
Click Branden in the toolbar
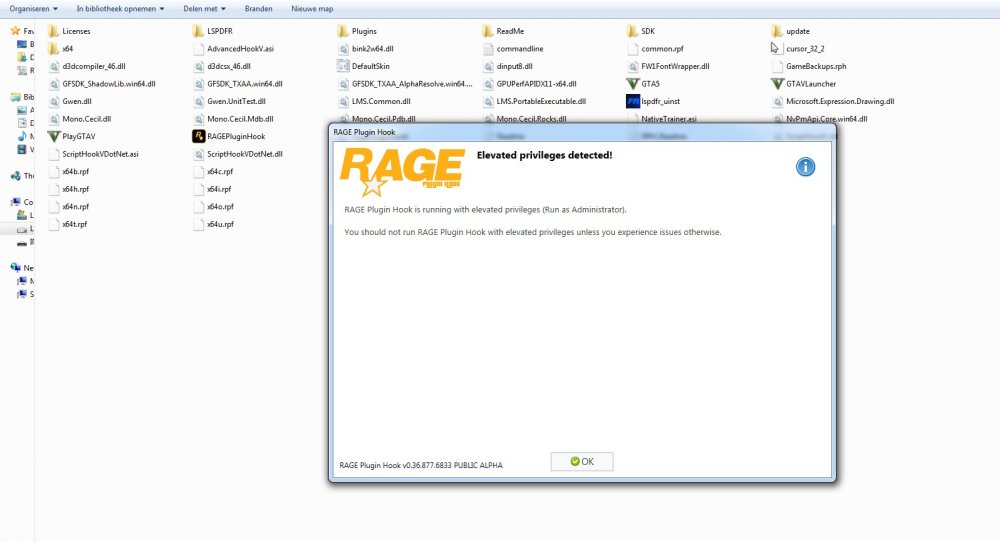258,9
